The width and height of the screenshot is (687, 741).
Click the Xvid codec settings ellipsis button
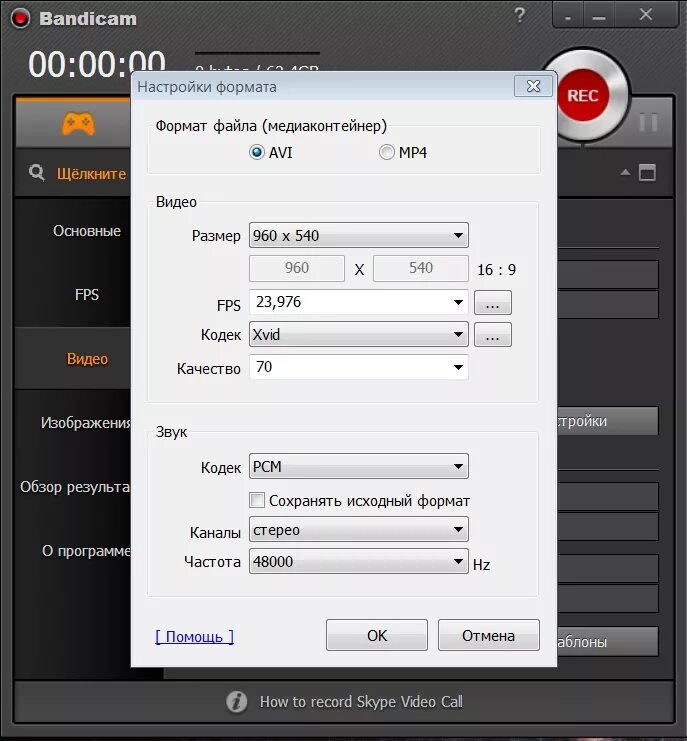coord(493,335)
